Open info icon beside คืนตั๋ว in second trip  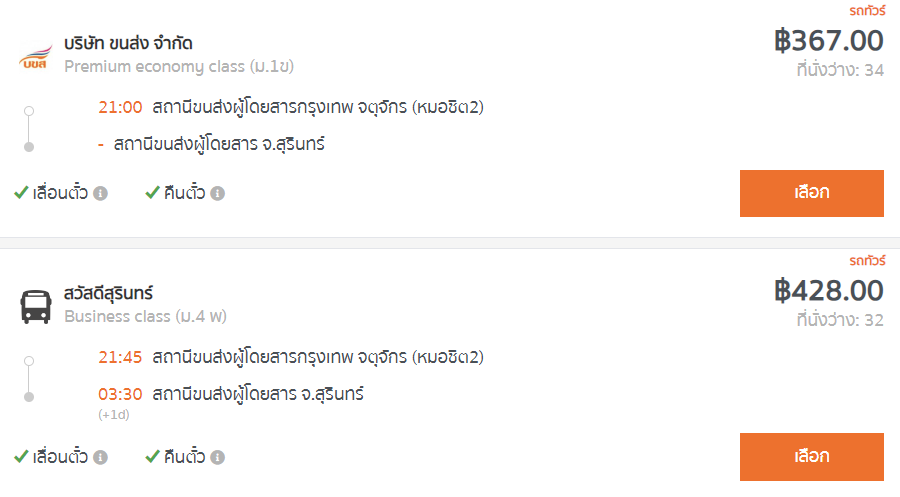(218, 457)
